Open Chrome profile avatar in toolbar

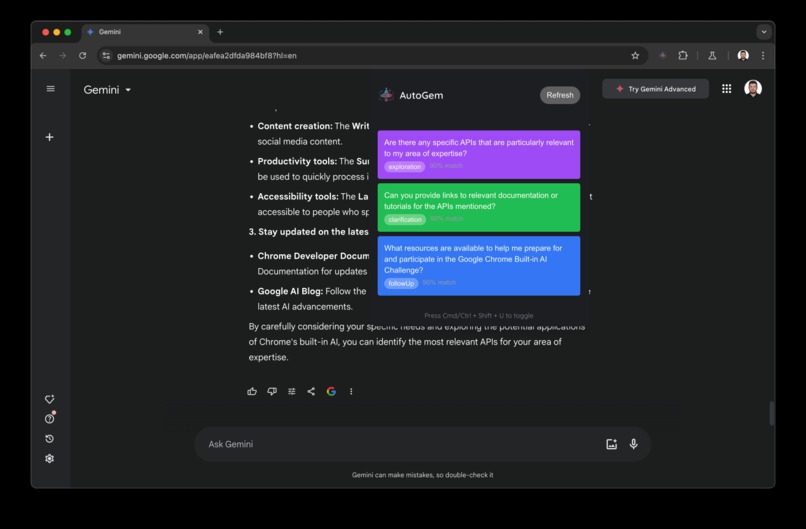point(743,56)
